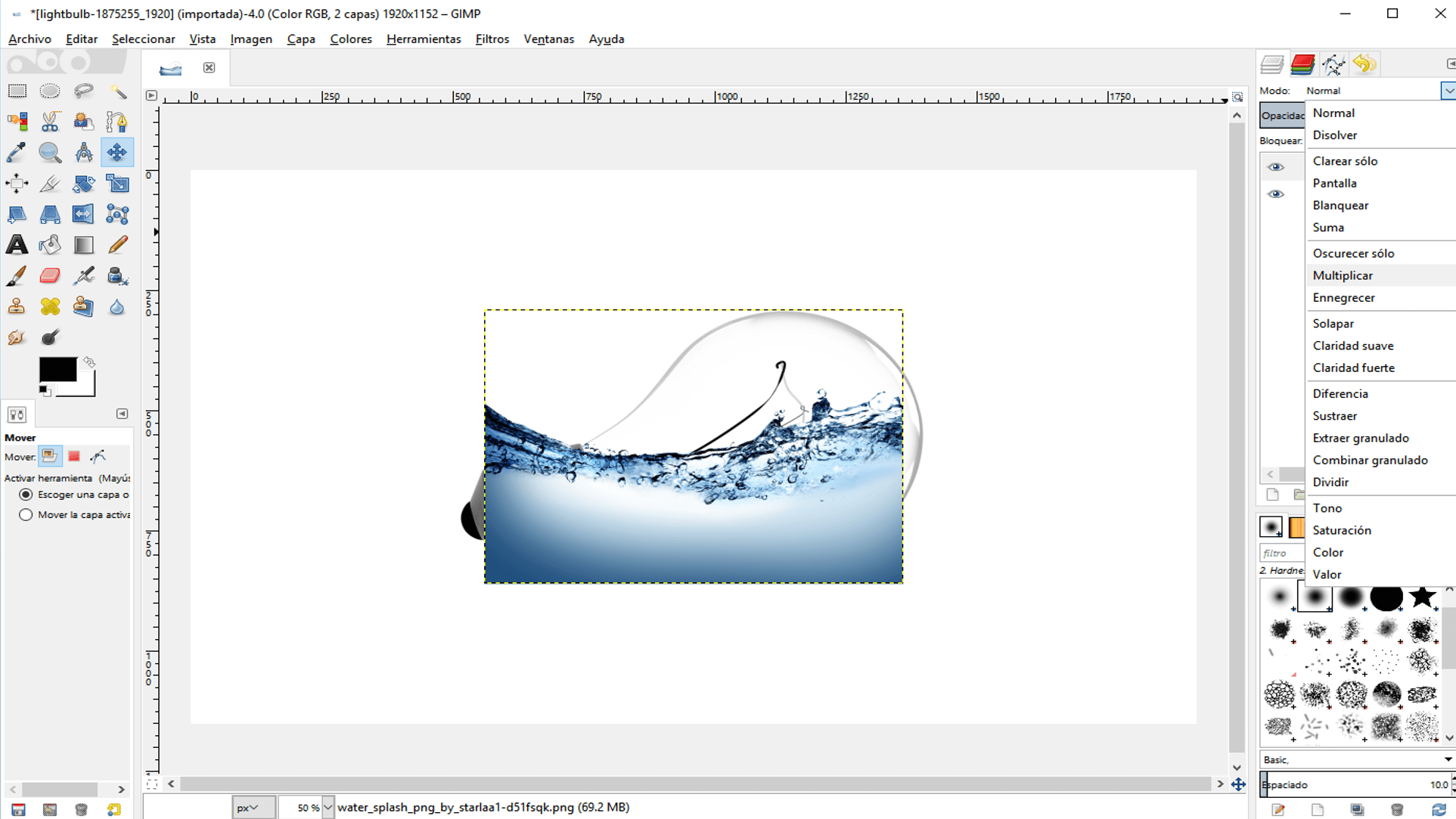
Task: Set Mover mode to selection
Action: pos(74,456)
